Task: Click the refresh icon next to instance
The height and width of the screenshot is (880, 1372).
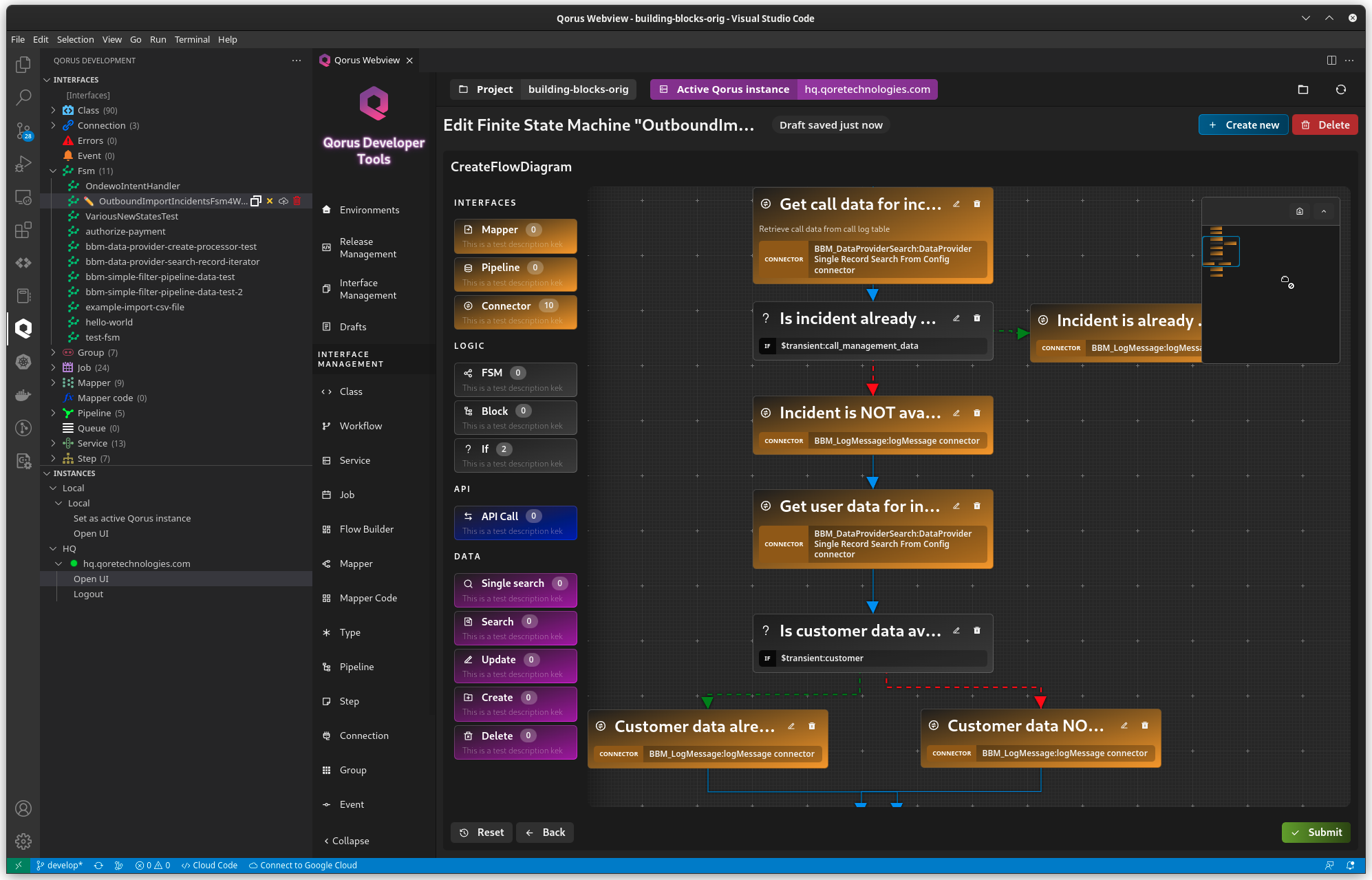Action: pyautogui.click(x=1341, y=89)
